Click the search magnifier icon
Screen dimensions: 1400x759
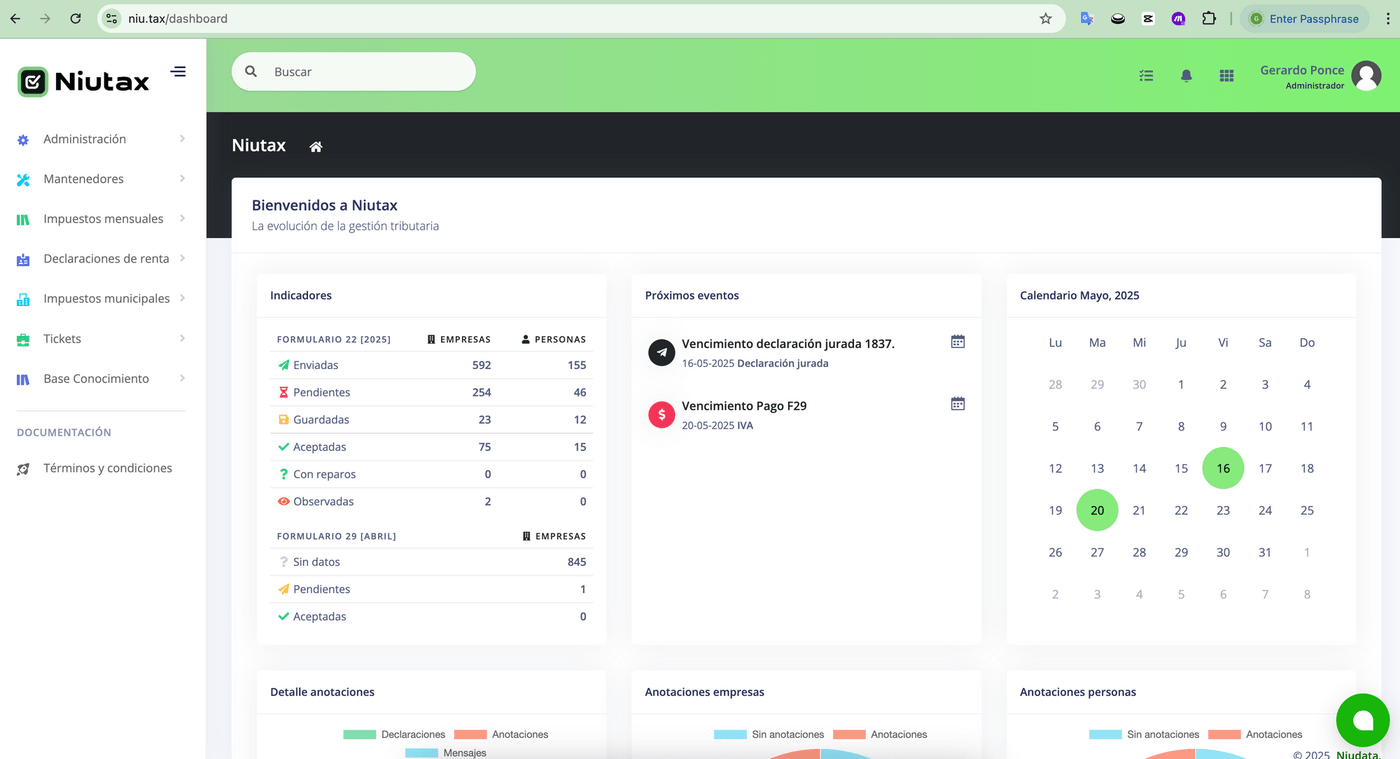coord(251,71)
